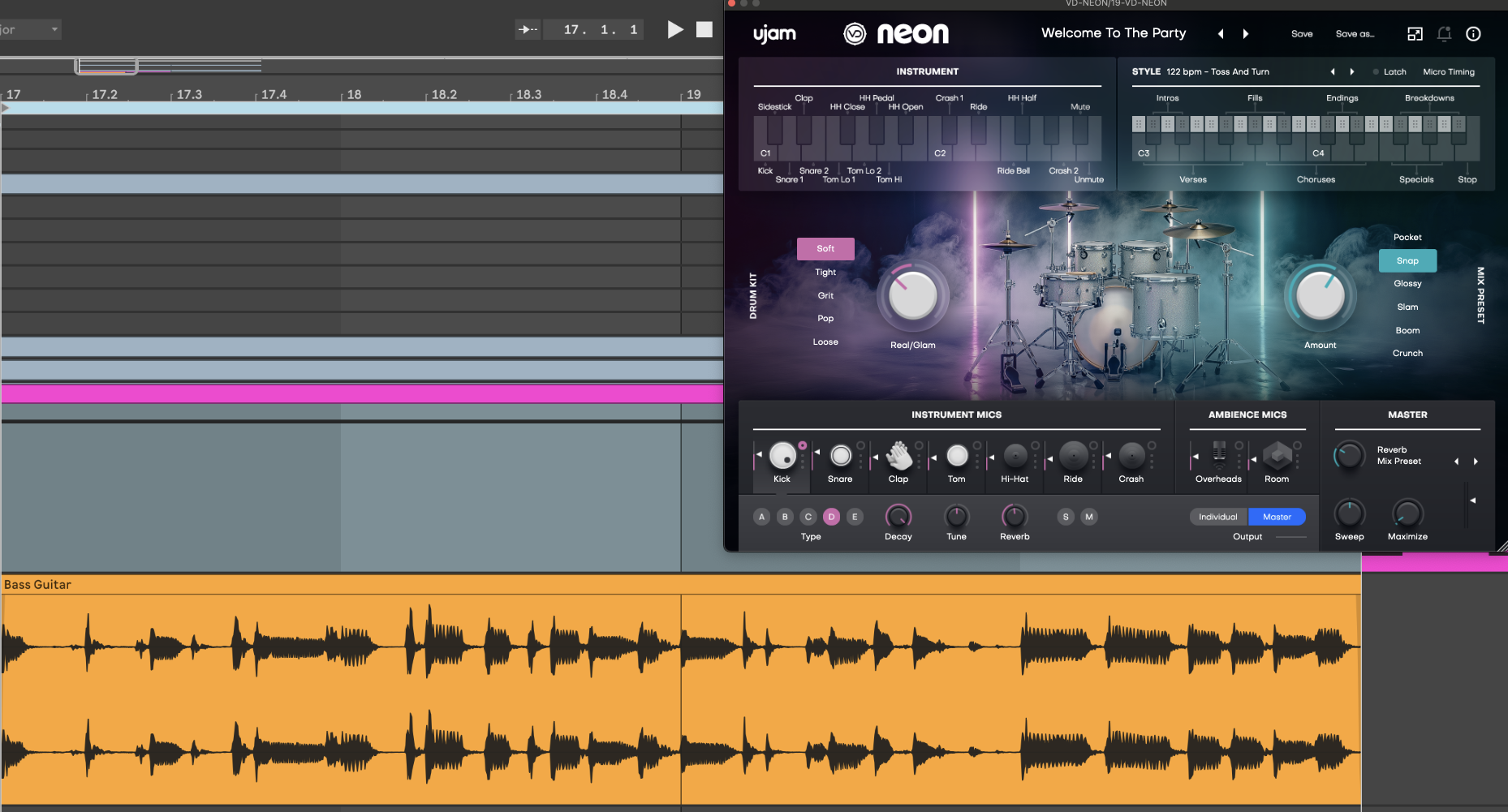Enable the solo S button
Image resolution: width=1508 pixels, height=812 pixels.
pyautogui.click(x=1066, y=517)
